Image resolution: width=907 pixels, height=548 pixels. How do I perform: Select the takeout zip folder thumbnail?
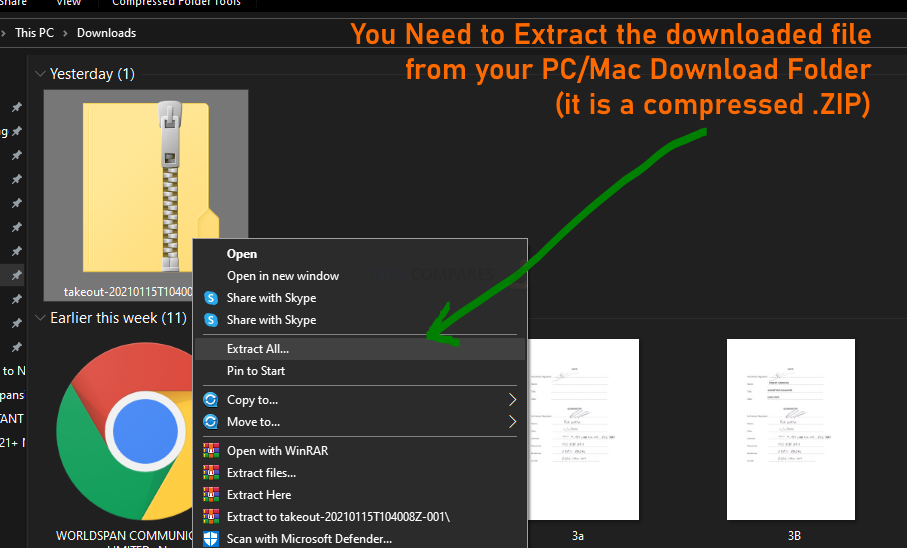click(x=146, y=186)
